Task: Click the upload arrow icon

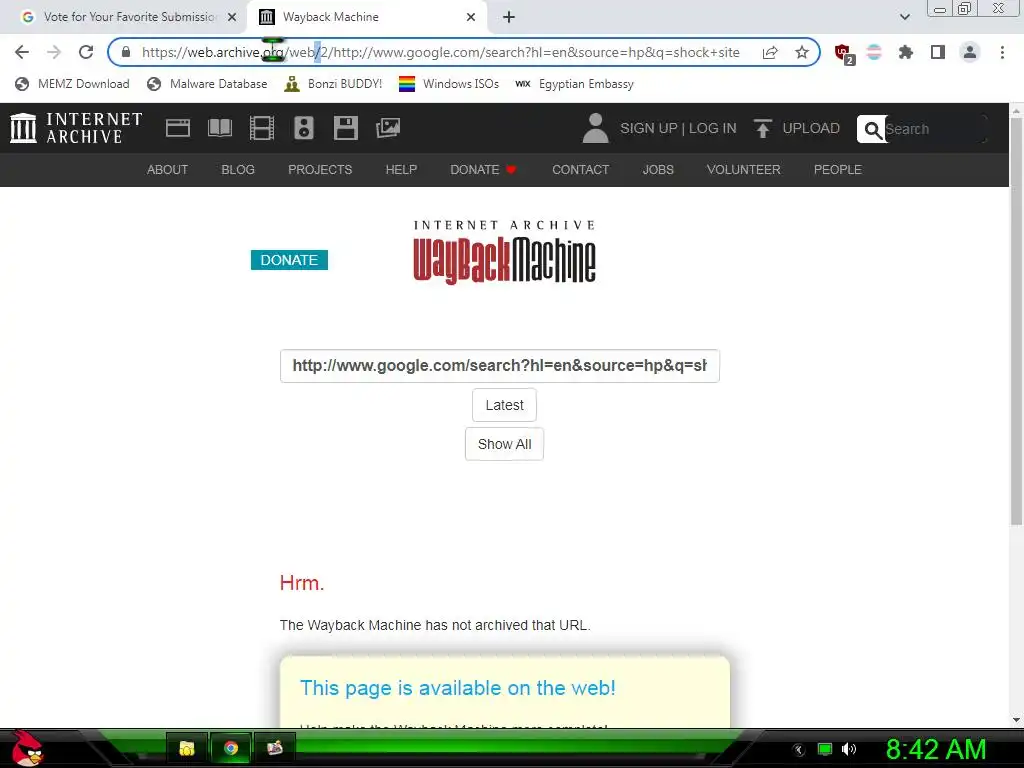Action: click(762, 128)
